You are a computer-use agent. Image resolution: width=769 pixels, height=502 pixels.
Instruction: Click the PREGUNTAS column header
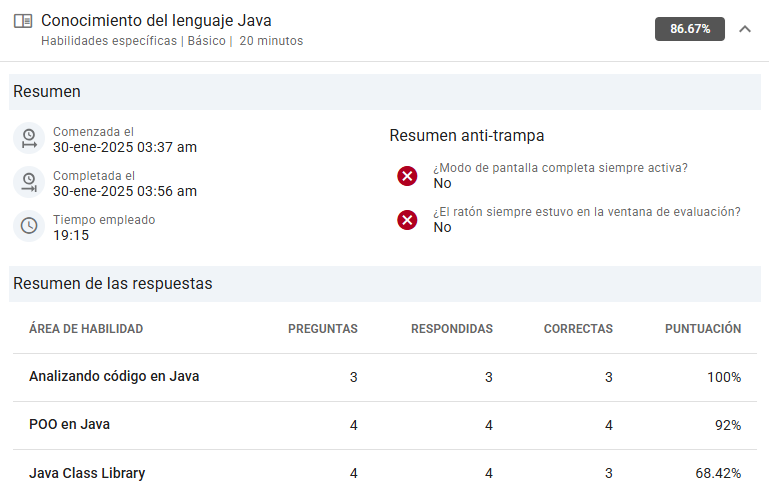click(x=322, y=329)
